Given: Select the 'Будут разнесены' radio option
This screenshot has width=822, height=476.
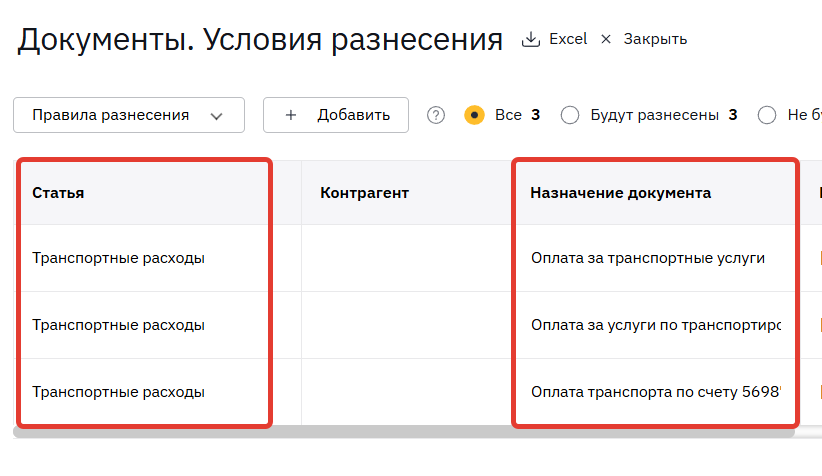Looking at the screenshot, I should 570,115.
